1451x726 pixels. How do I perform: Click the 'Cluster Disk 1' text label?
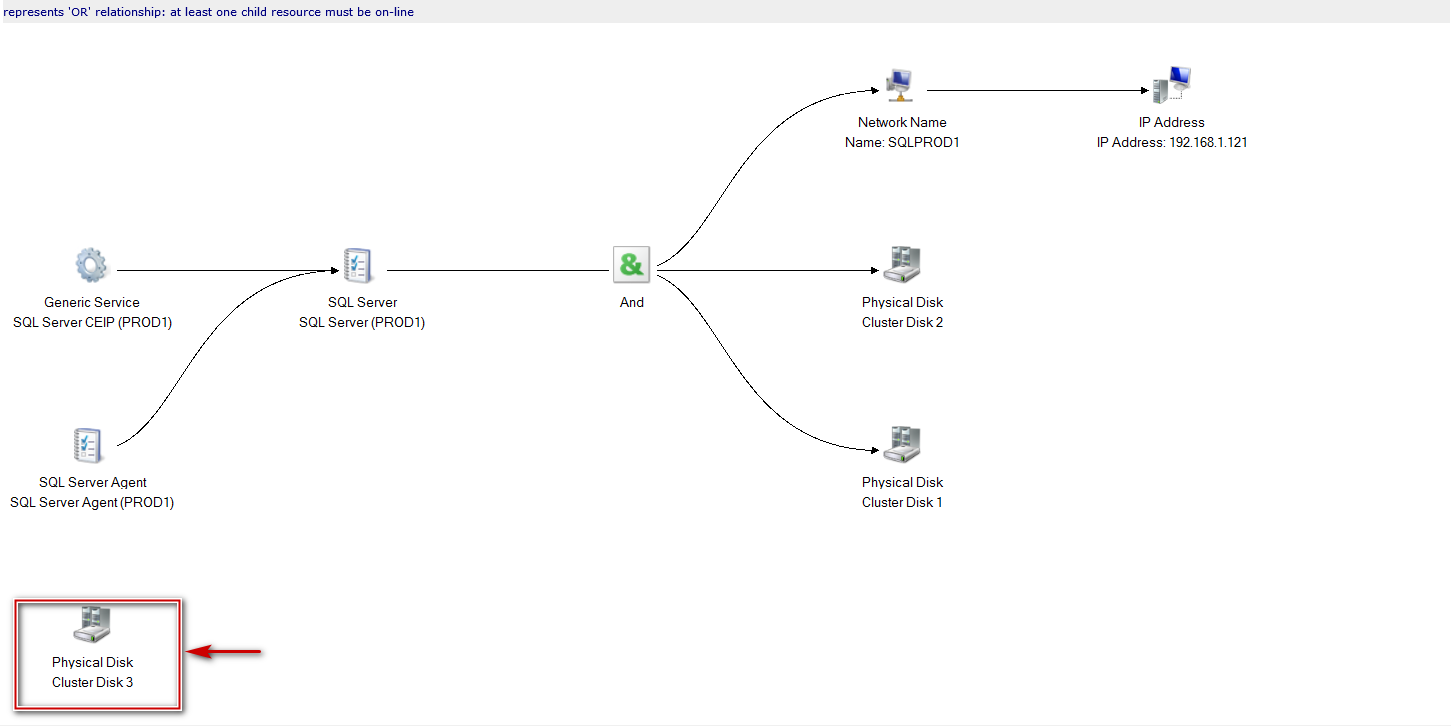pos(902,502)
